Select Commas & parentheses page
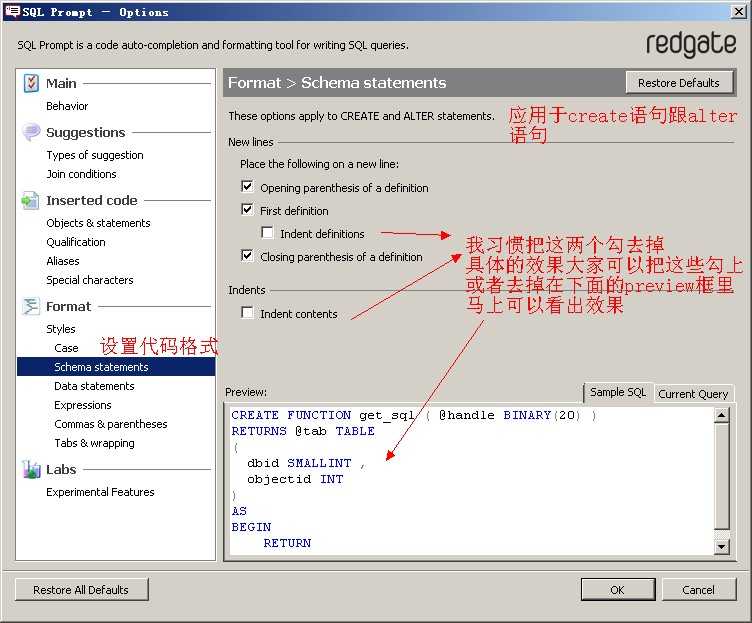 pyautogui.click(x=111, y=424)
